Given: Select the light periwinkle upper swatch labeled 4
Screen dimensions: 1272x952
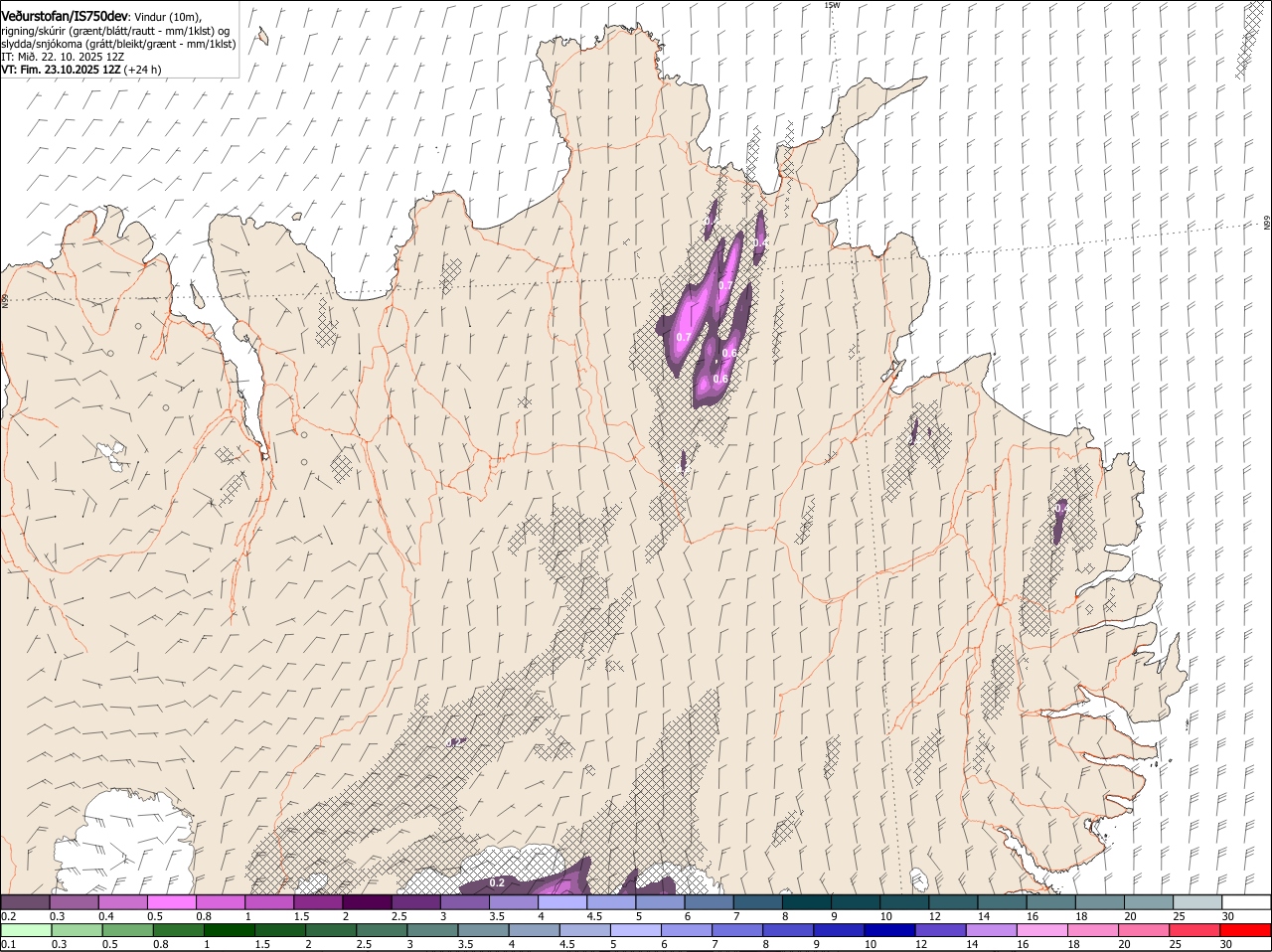Looking at the screenshot, I should coord(562,902).
